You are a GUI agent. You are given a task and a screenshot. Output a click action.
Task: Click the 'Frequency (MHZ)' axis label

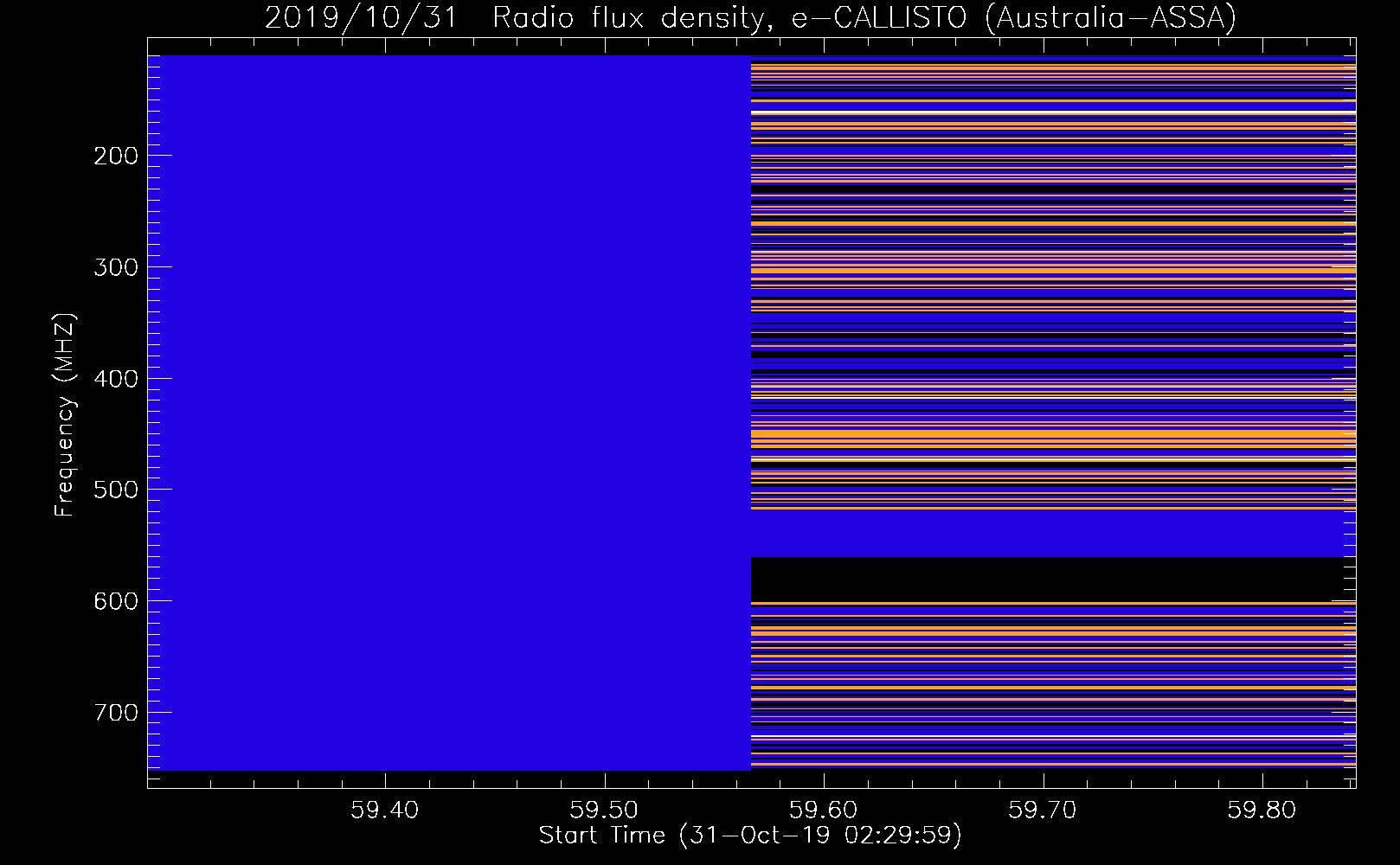pos(65,415)
